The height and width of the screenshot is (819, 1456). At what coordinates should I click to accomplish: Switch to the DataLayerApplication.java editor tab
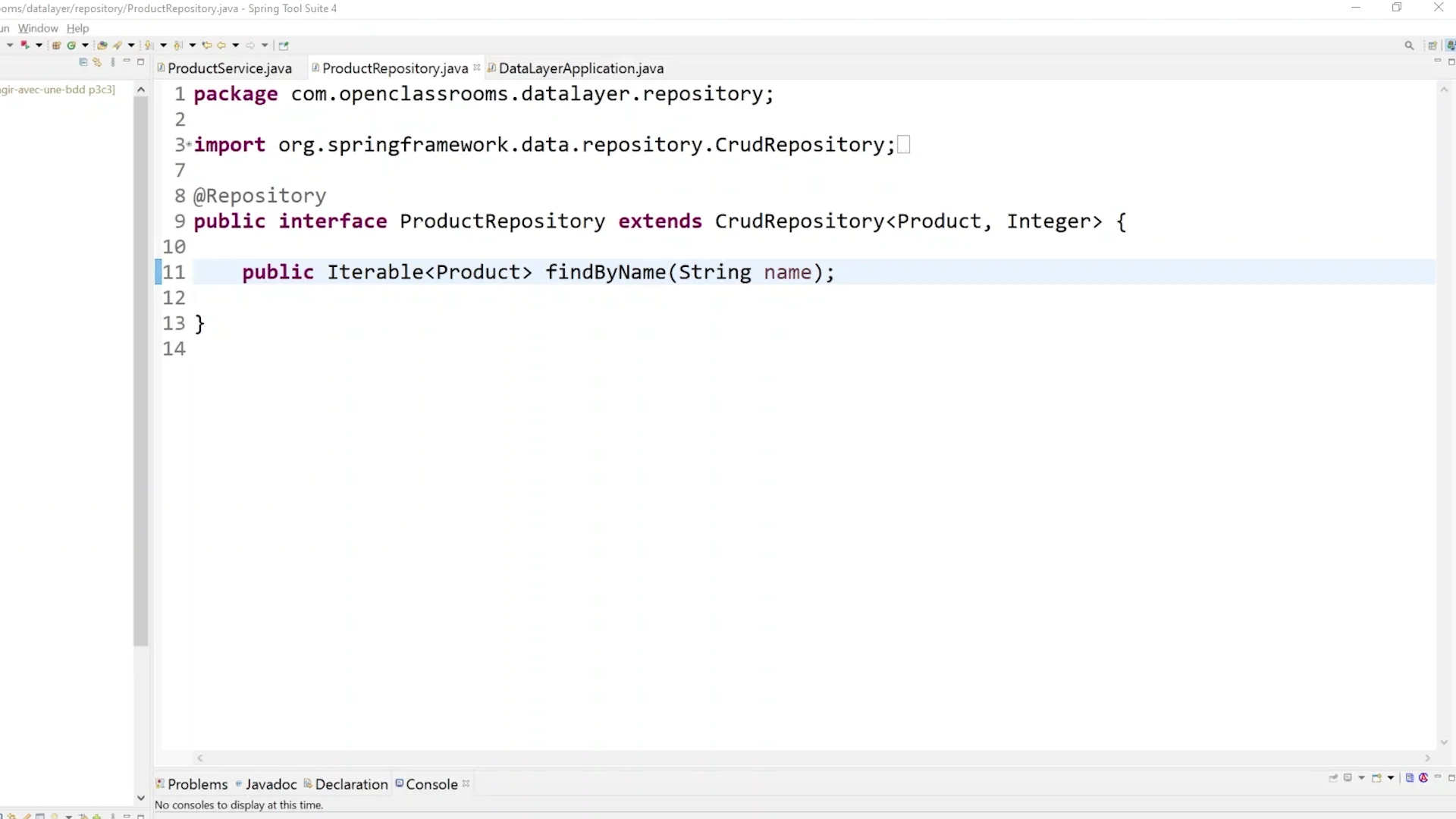(581, 68)
